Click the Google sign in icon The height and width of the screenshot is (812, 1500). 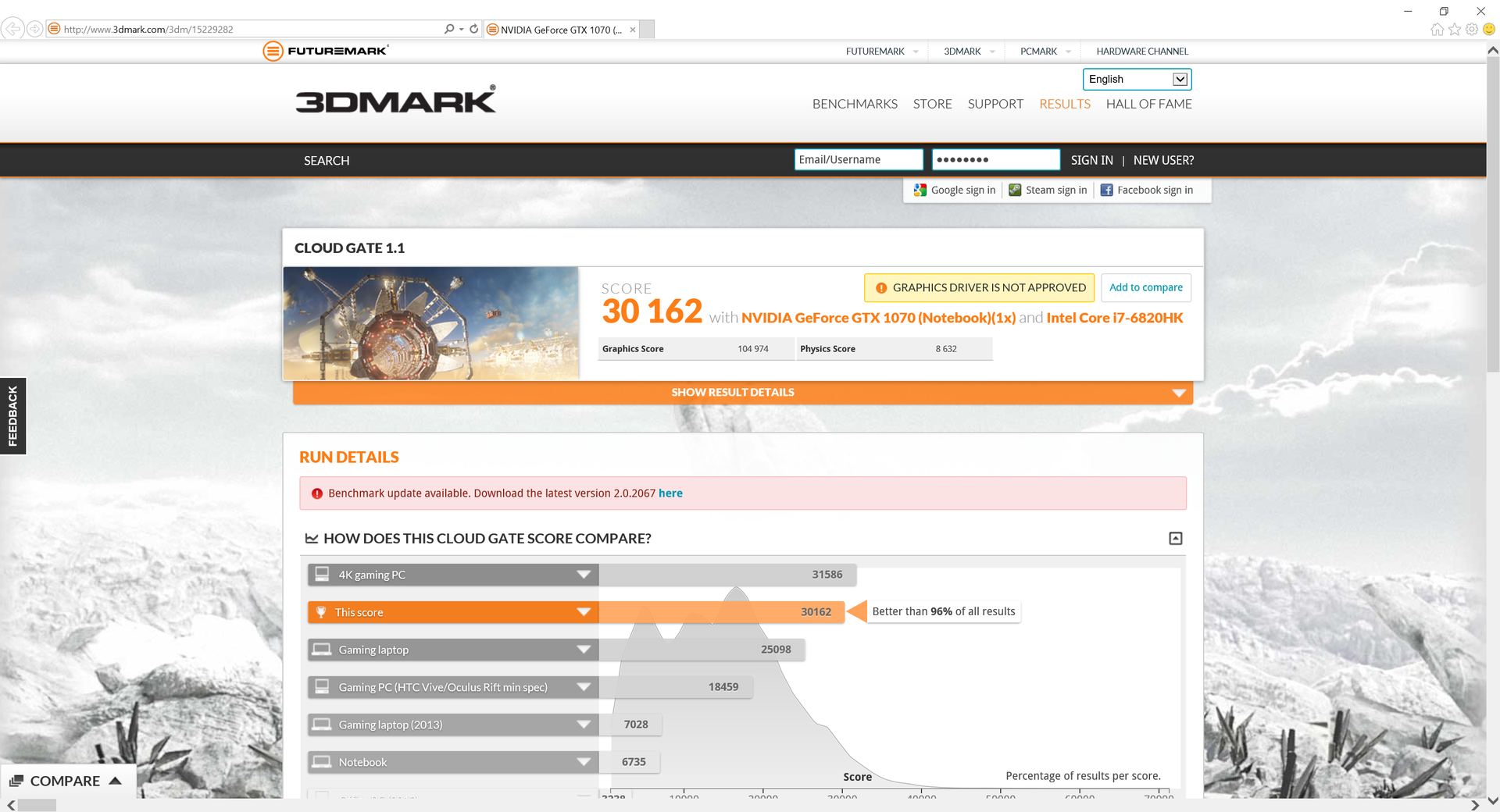click(x=920, y=190)
